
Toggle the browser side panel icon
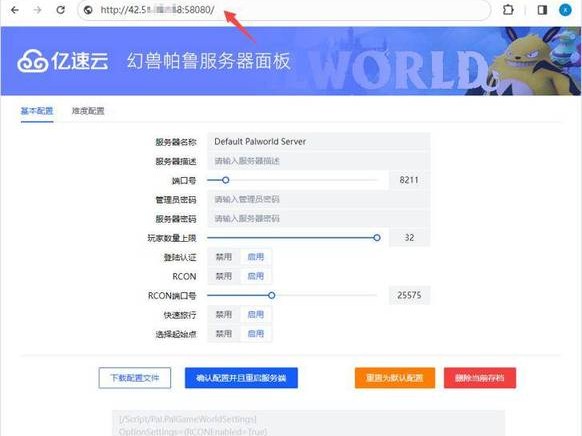tap(542, 10)
